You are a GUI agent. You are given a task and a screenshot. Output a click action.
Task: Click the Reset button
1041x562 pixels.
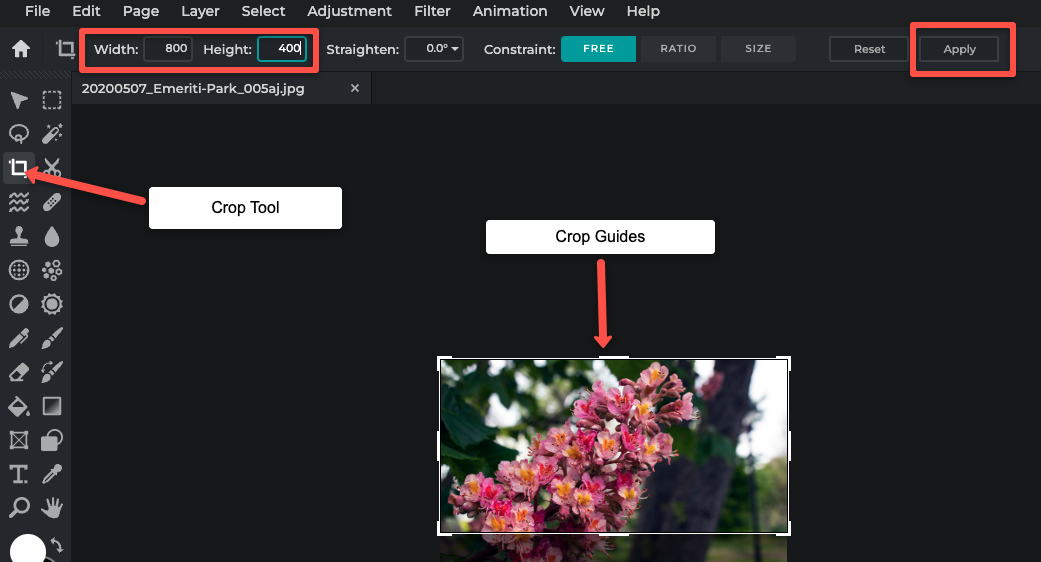coord(869,49)
